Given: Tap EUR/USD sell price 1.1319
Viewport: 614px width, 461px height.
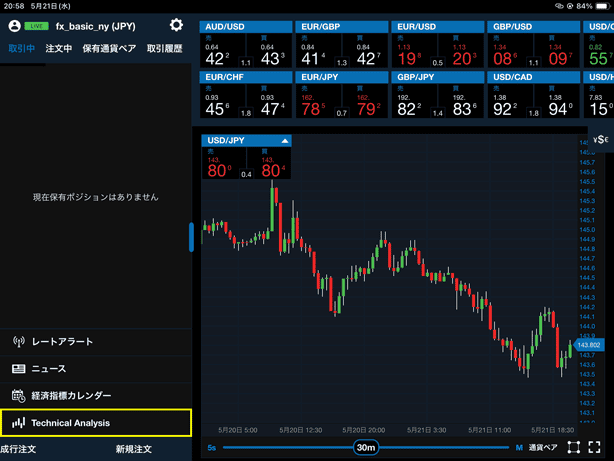Looking at the screenshot, I should (x=415, y=51).
